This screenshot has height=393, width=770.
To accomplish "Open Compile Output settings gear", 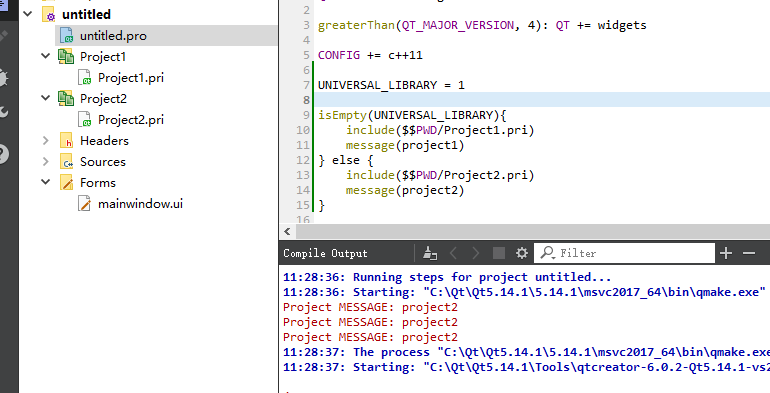I will [x=522, y=253].
